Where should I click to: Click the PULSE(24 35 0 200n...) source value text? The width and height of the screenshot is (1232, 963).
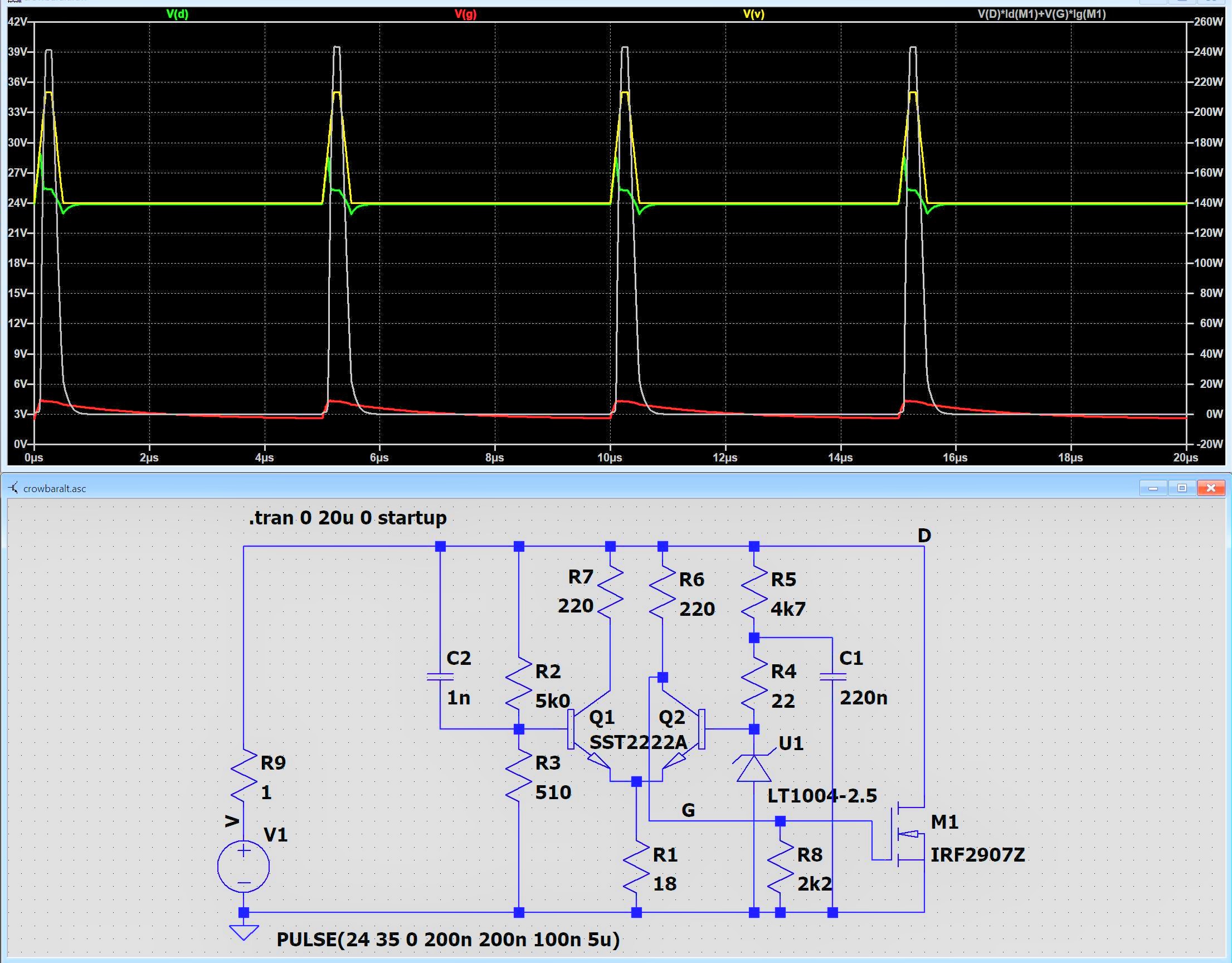448,939
